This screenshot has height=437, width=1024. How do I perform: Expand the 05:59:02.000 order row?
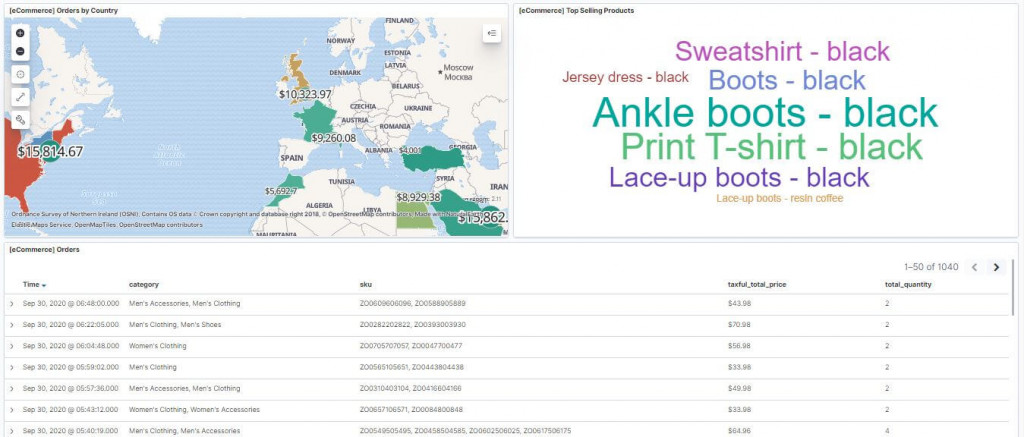12,367
